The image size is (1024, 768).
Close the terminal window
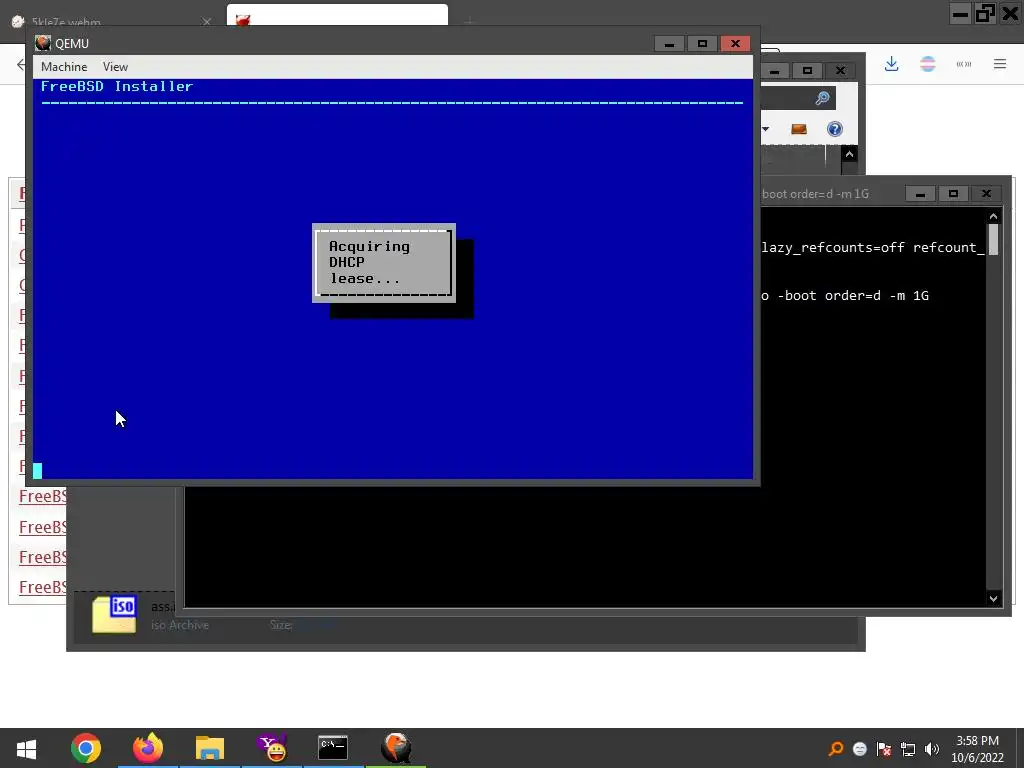(x=986, y=194)
